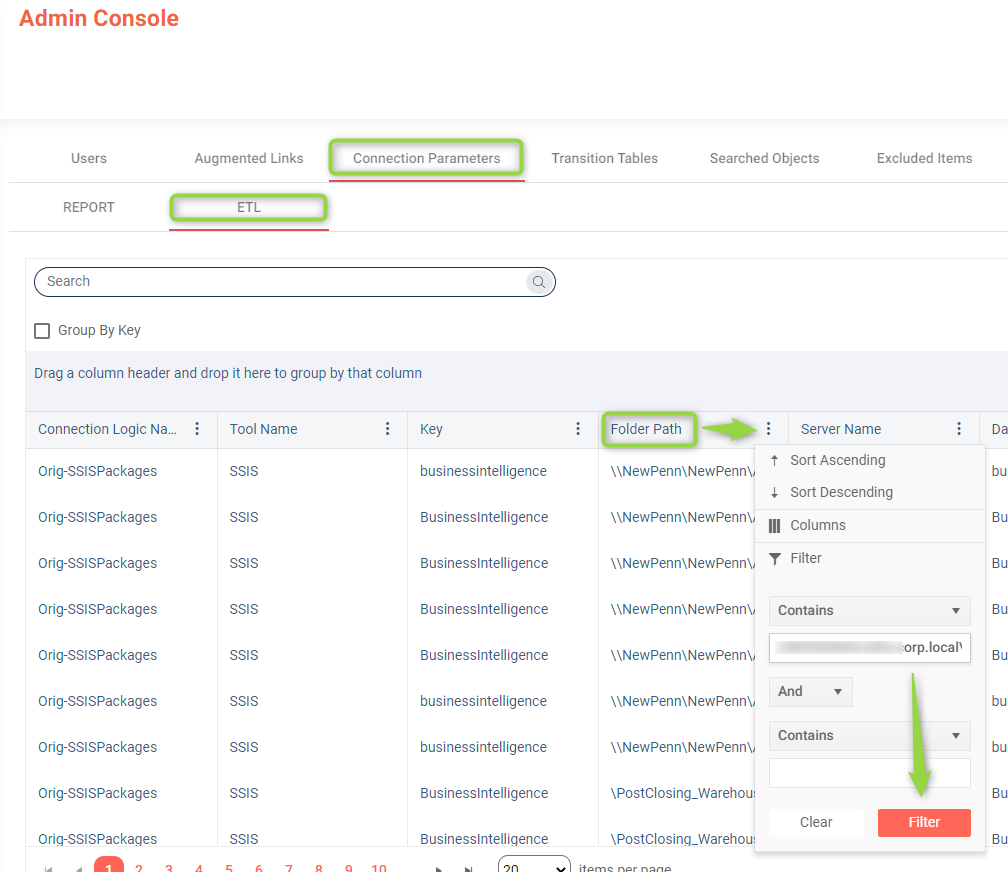Open Key column options menu

[x=578, y=429]
